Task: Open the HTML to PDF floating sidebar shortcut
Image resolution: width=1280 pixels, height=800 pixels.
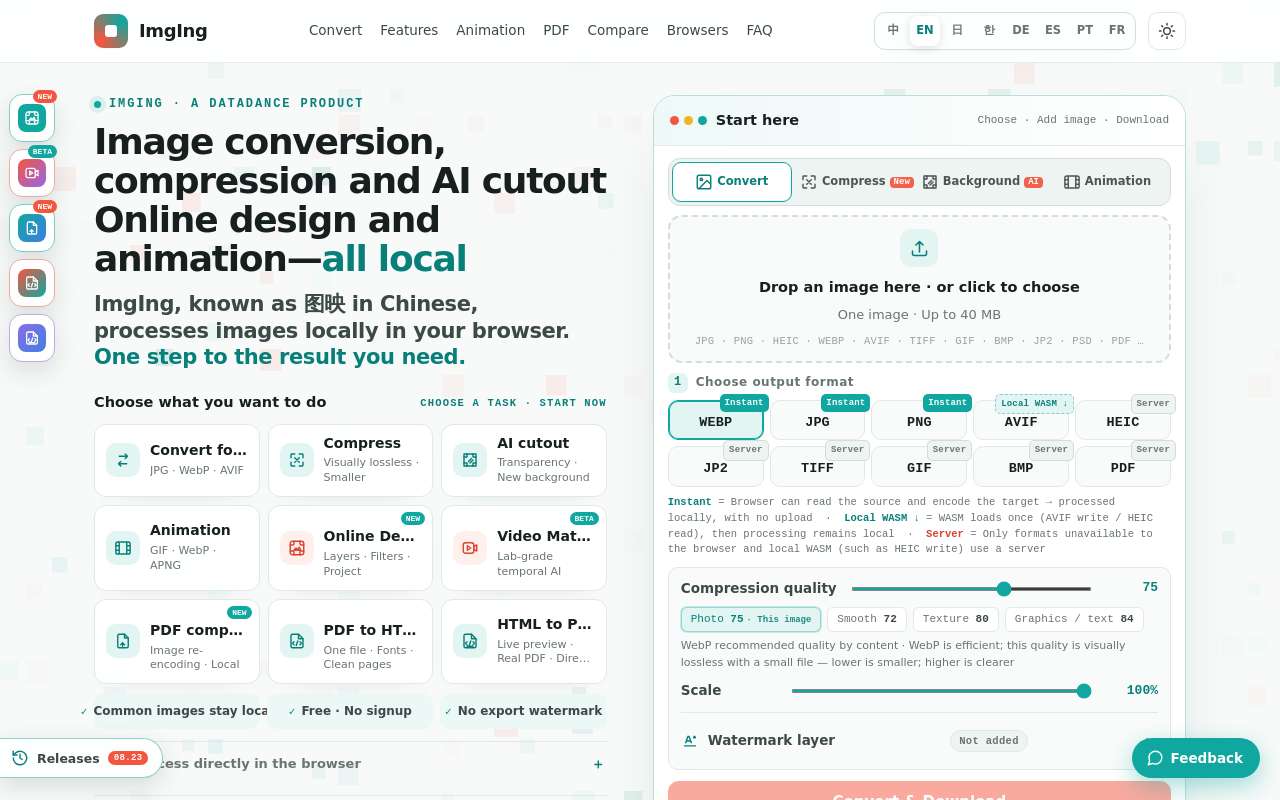Action: point(32,338)
